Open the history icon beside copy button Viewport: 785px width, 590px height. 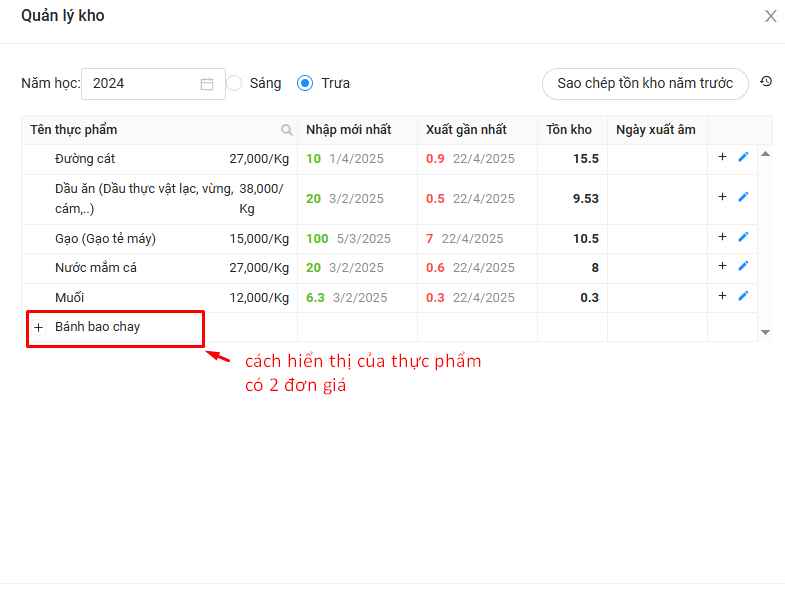pyautogui.click(x=766, y=82)
